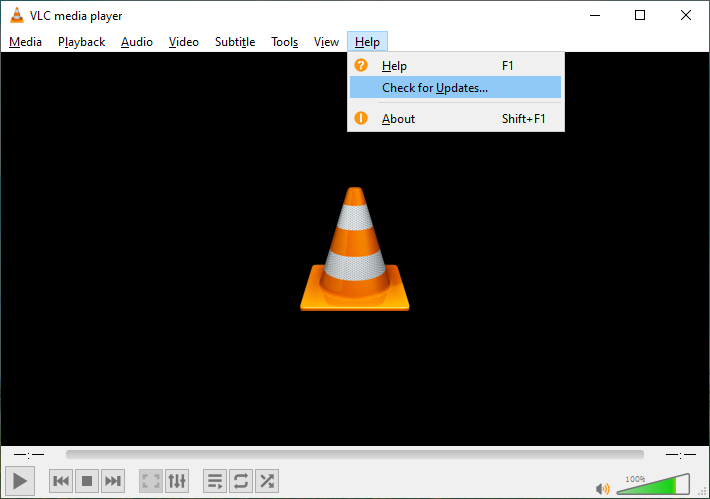This screenshot has height=499, width=710.
Task: Toggle loop repeat mode
Action: pyautogui.click(x=241, y=481)
